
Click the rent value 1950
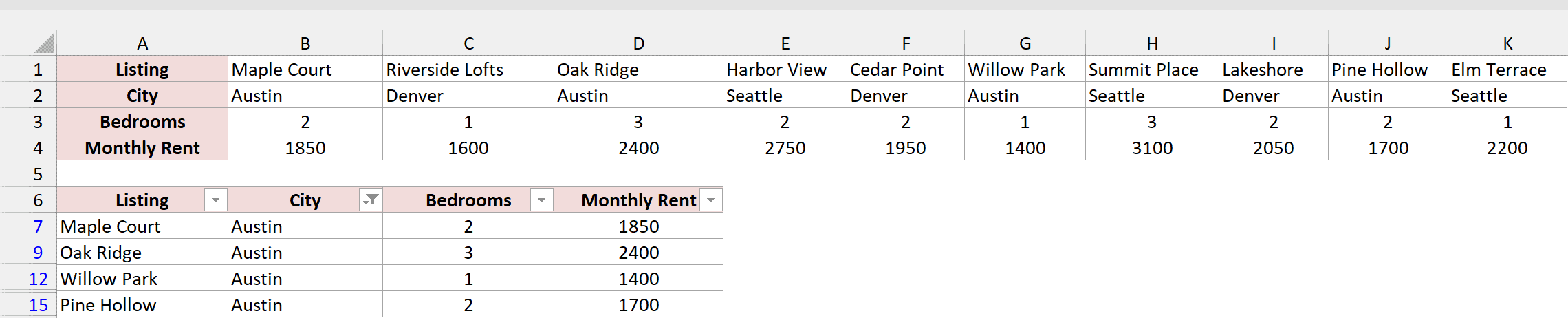click(x=906, y=147)
